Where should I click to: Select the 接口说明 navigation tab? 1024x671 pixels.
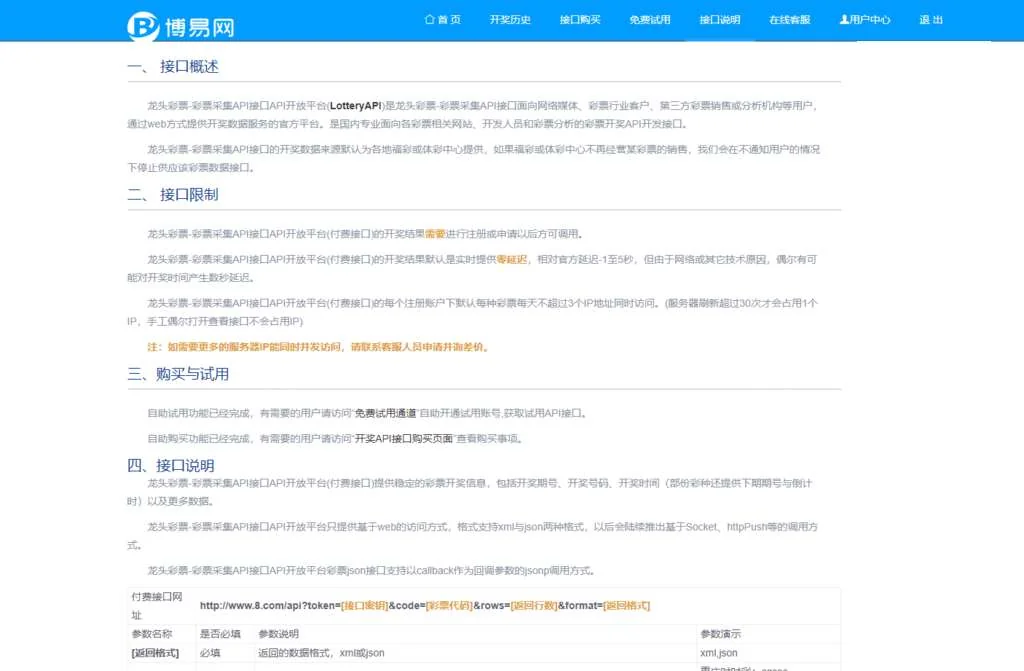720,20
